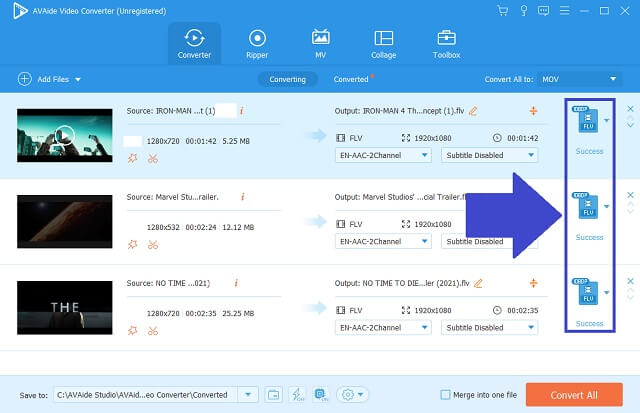Open the shopping cart purchase icon
This screenshot has width=640, height=413.
click(x=502, y=11)
